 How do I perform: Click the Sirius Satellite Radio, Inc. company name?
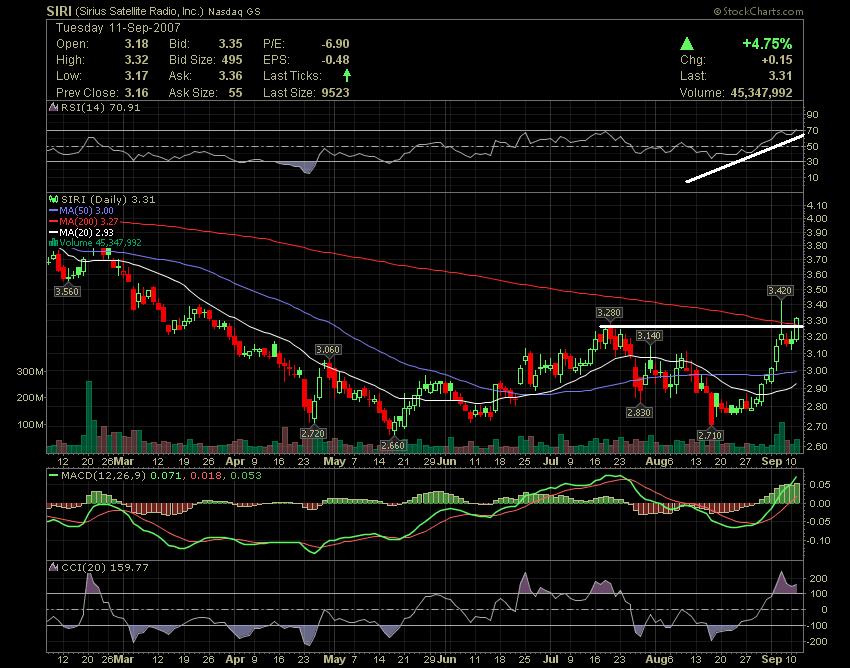(x=139, y=11)
